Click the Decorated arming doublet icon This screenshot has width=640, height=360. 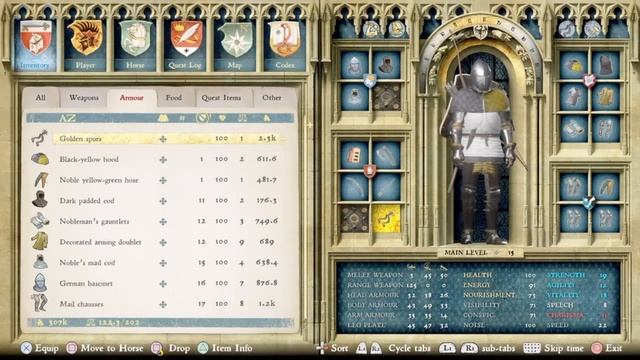point(40,241)
